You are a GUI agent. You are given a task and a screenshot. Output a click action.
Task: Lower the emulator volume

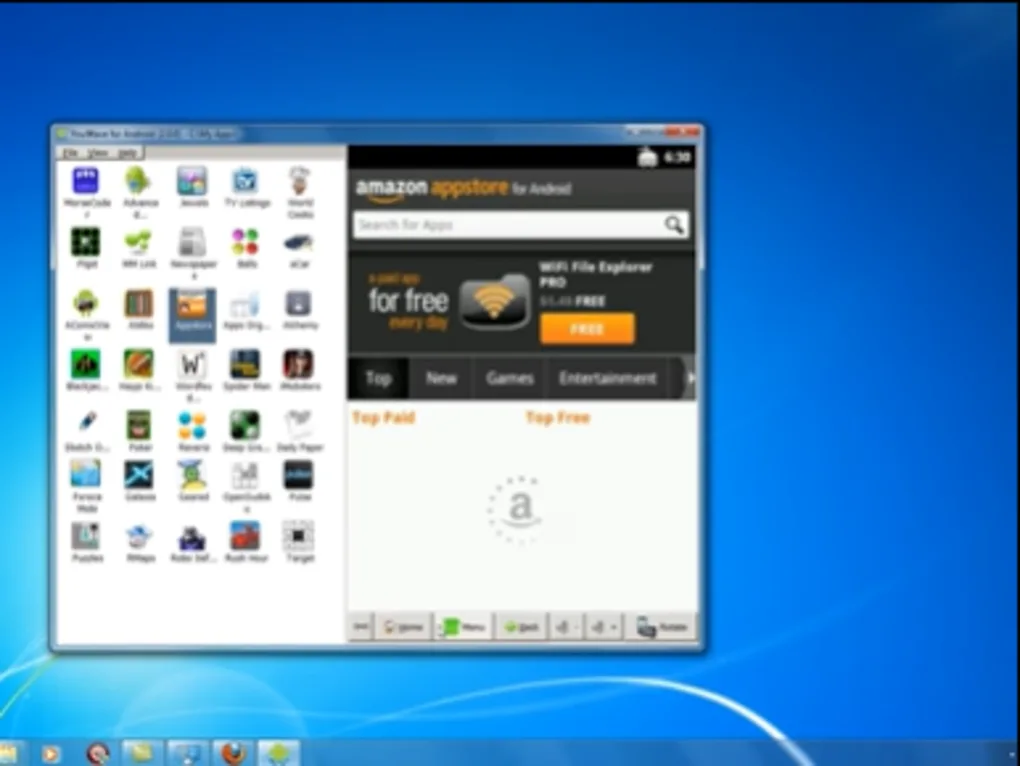coord(566,627)
